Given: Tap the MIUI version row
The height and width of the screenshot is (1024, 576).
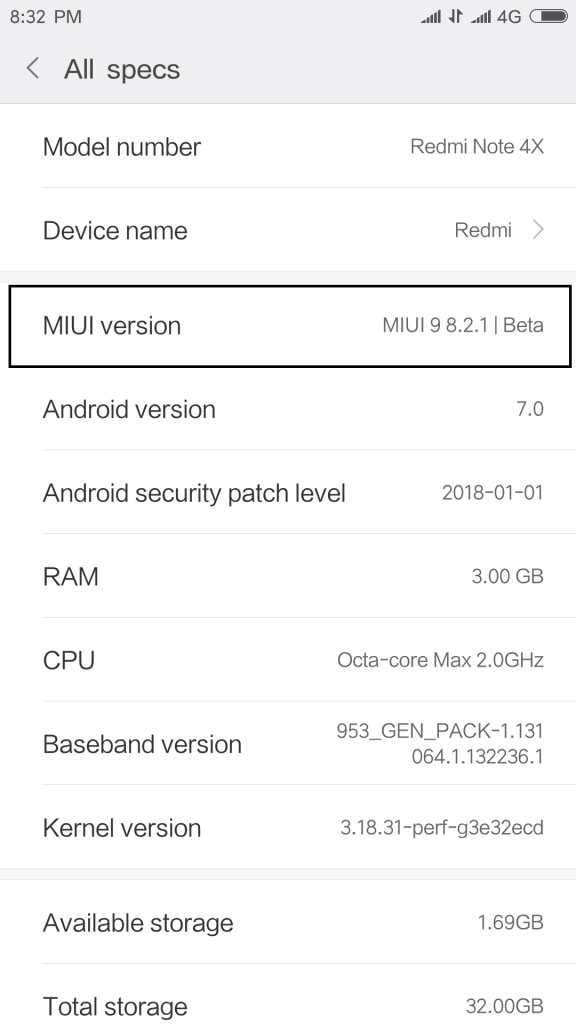Looking at the screenshot, I should pyautogui.click(x=289, y=325).
